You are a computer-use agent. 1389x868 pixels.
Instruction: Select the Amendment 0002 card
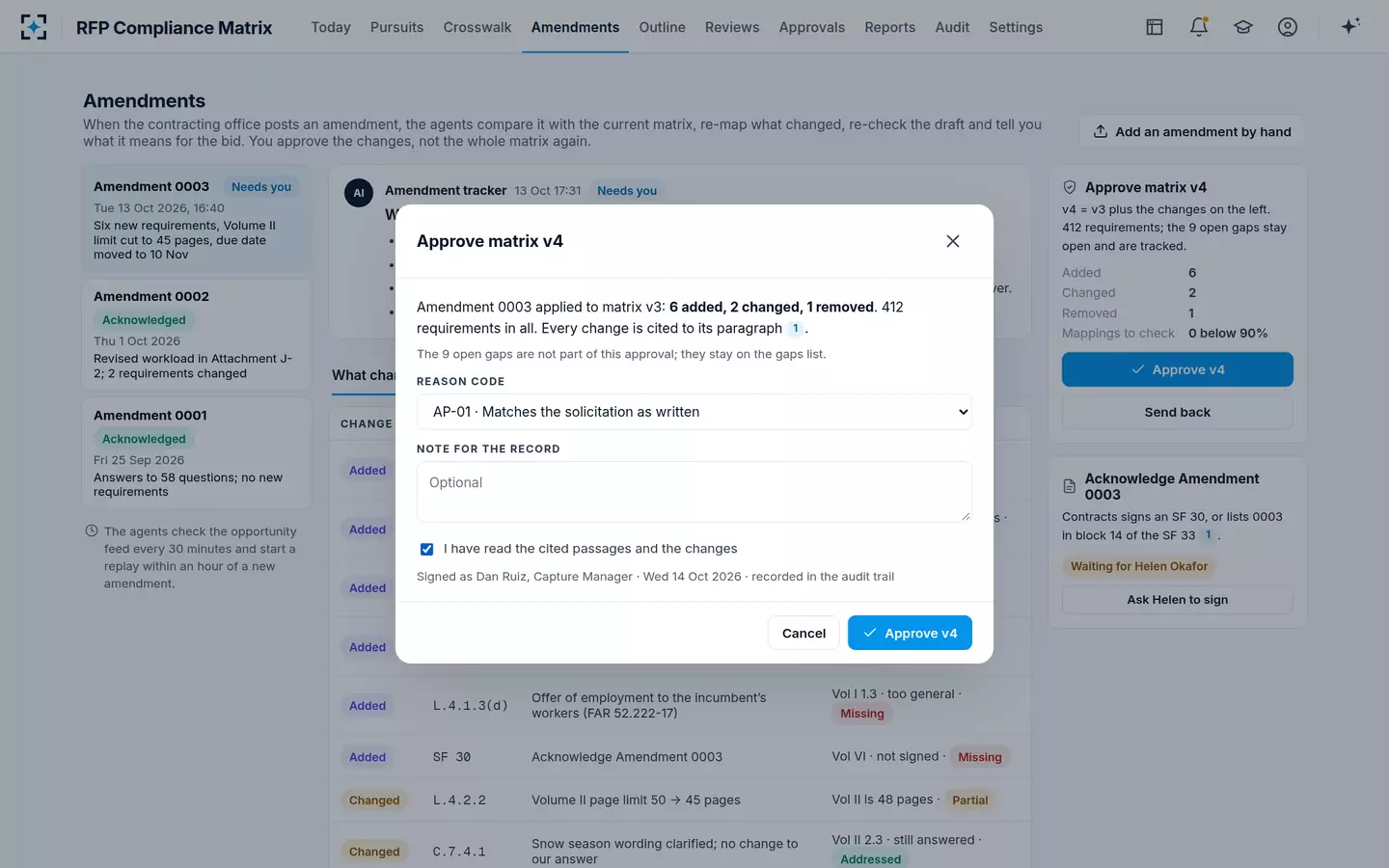pos(197,335)
